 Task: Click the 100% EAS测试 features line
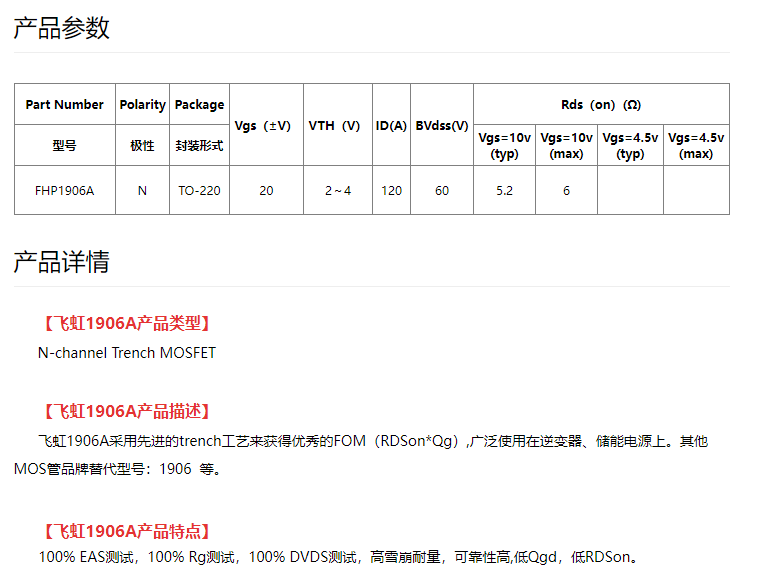(339, 557)
